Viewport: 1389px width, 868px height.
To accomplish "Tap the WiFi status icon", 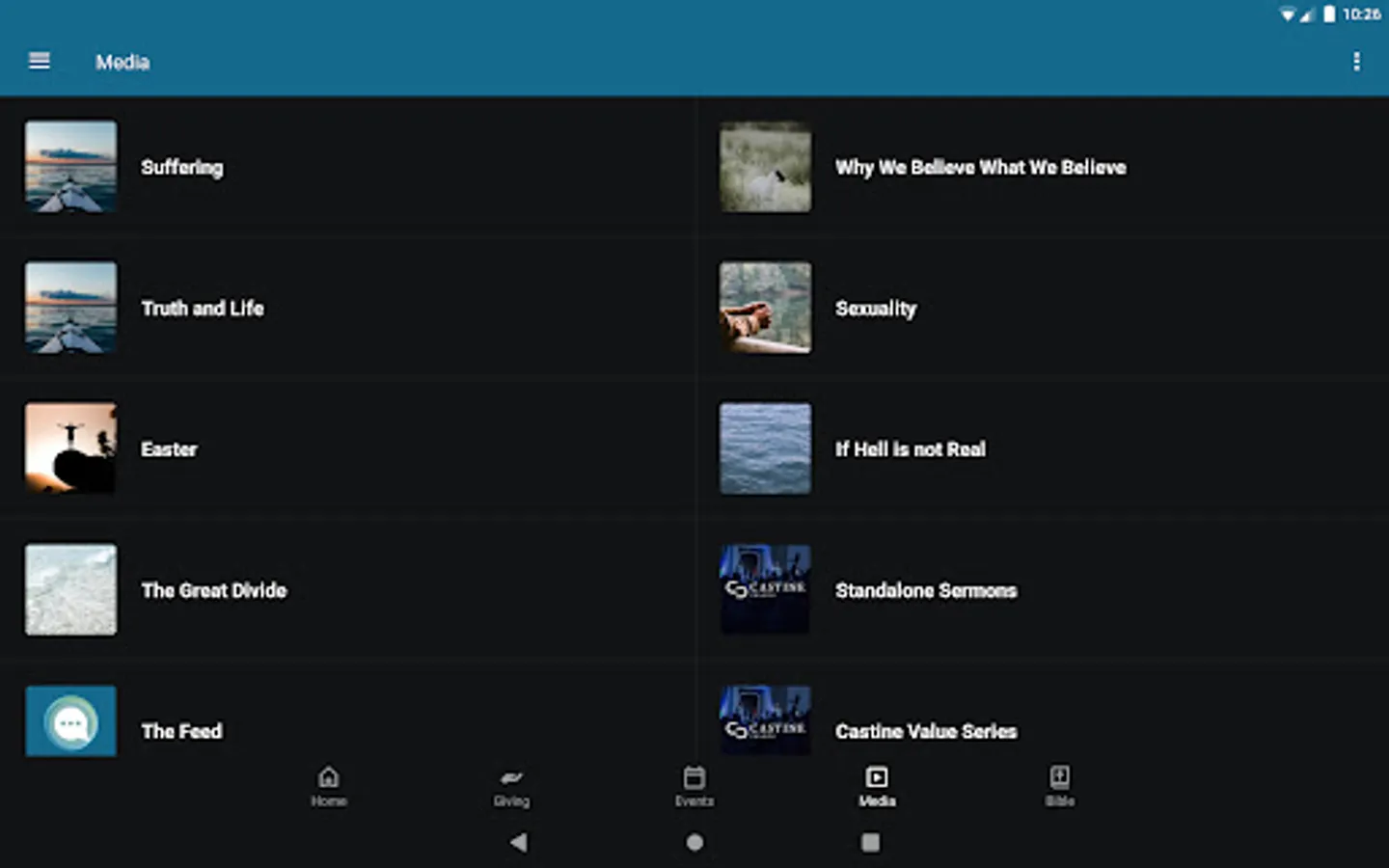I will click(x=1288, y=14).
